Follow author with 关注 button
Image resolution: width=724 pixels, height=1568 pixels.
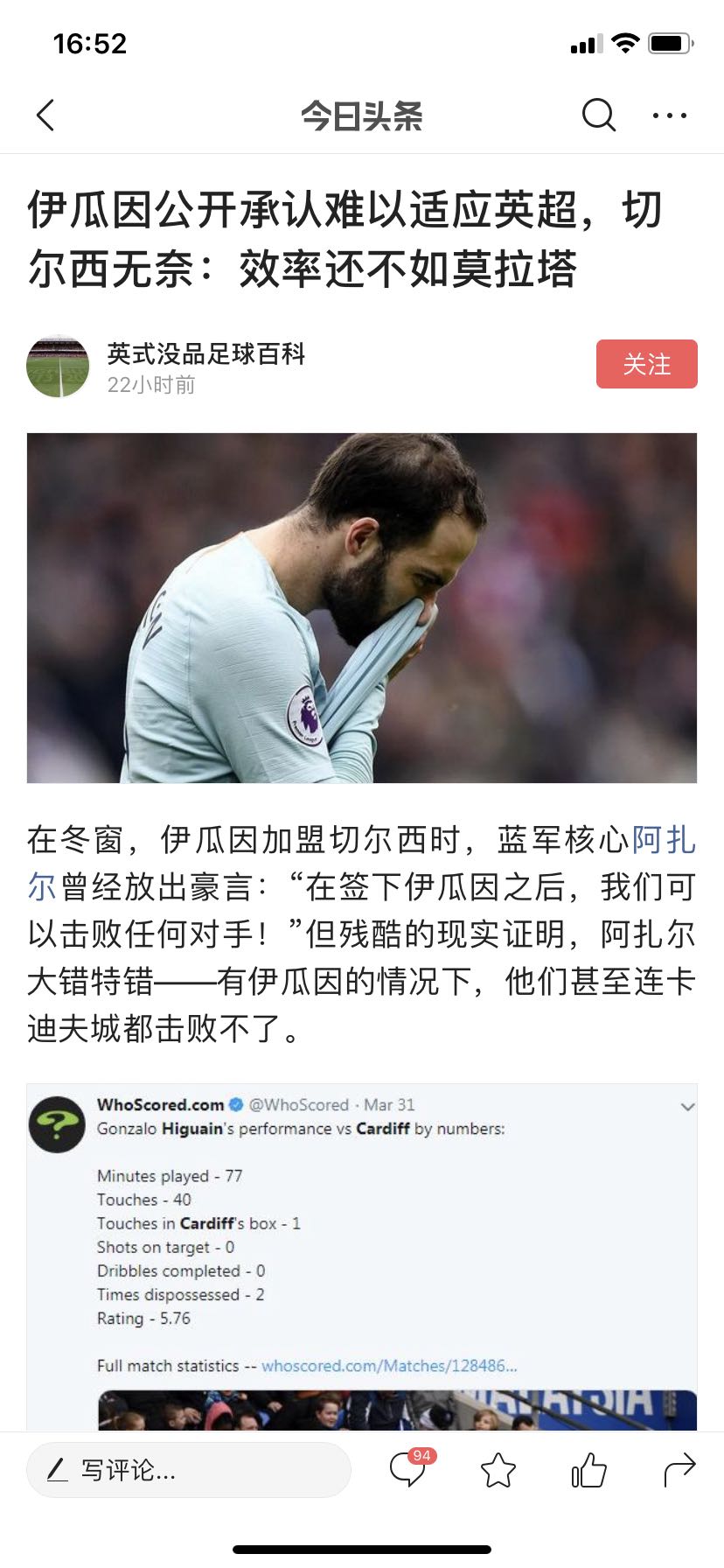click(x=647, y=364)
